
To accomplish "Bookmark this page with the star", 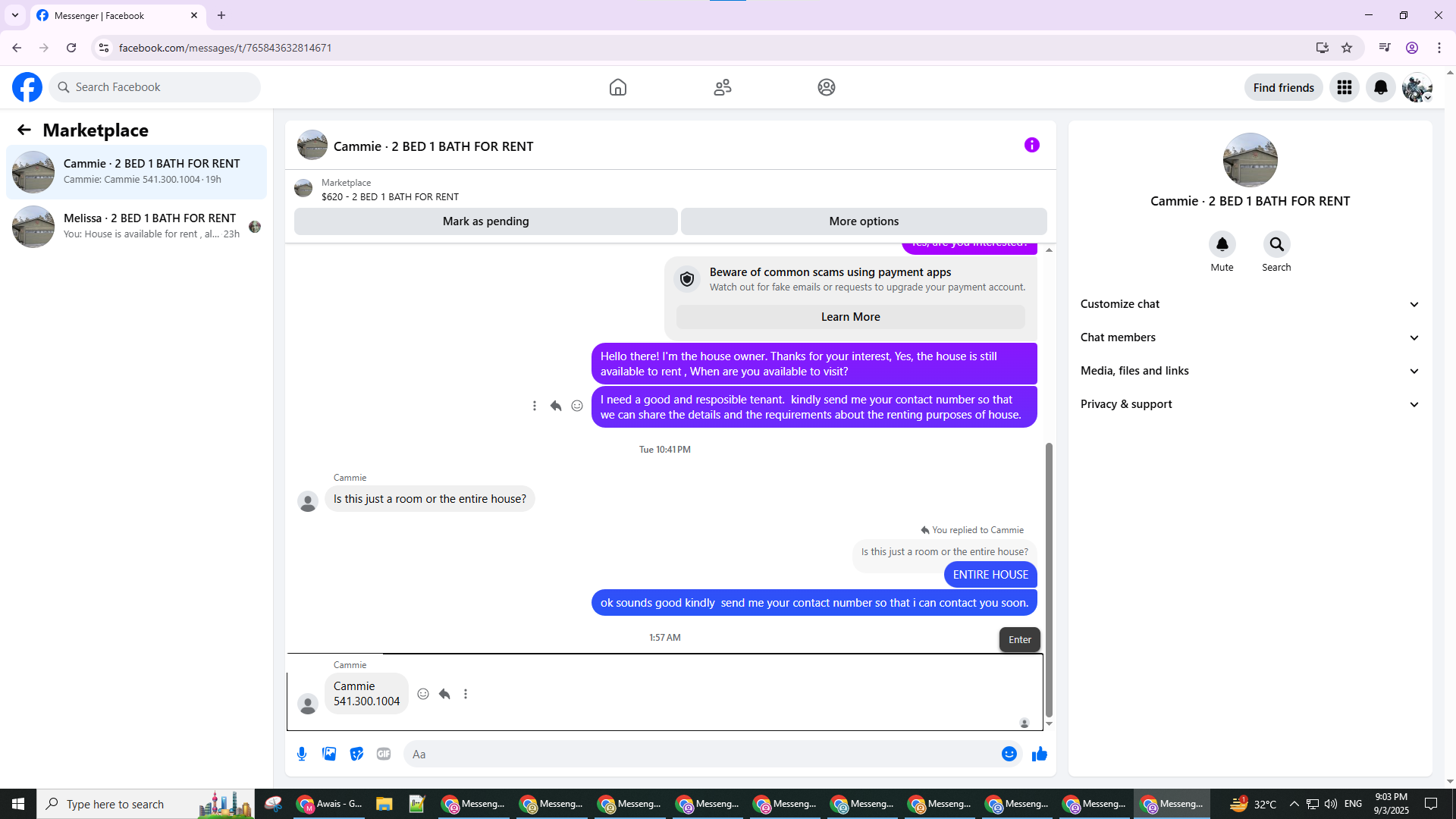I will tap(1347, 48).
